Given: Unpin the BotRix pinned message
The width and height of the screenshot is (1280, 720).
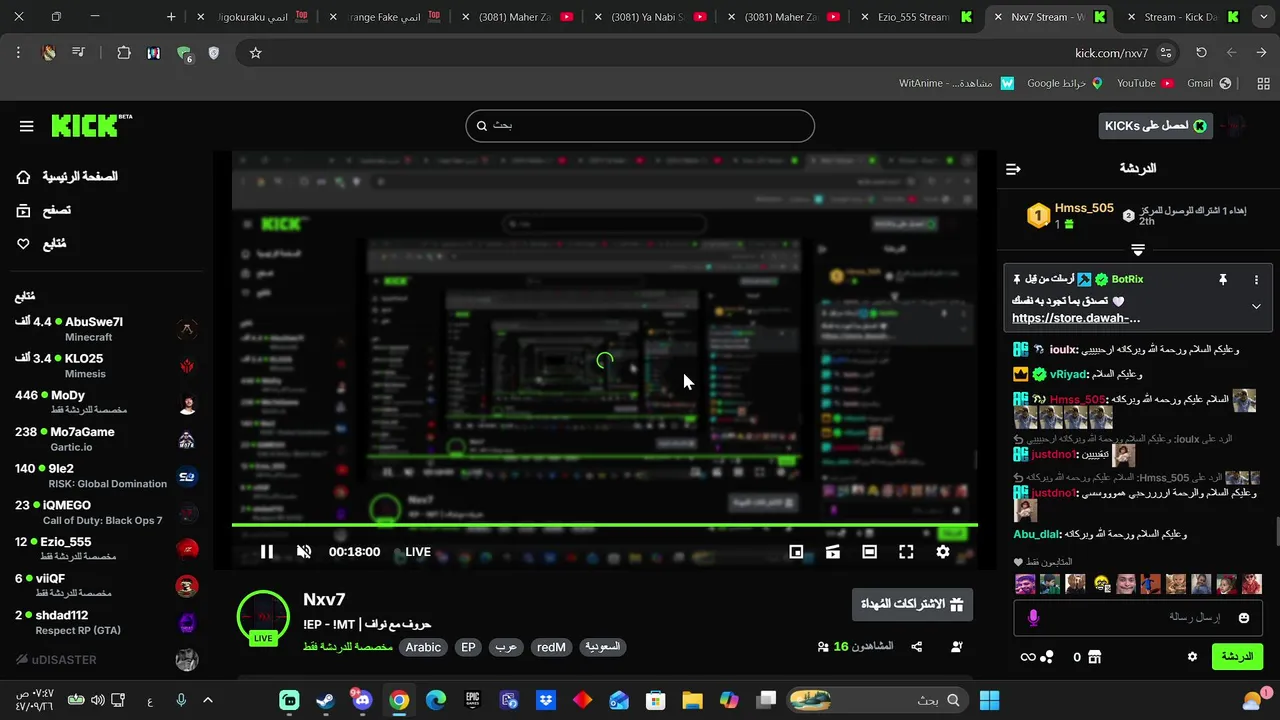Looking at the screenshot, I should click(1222, 280).
